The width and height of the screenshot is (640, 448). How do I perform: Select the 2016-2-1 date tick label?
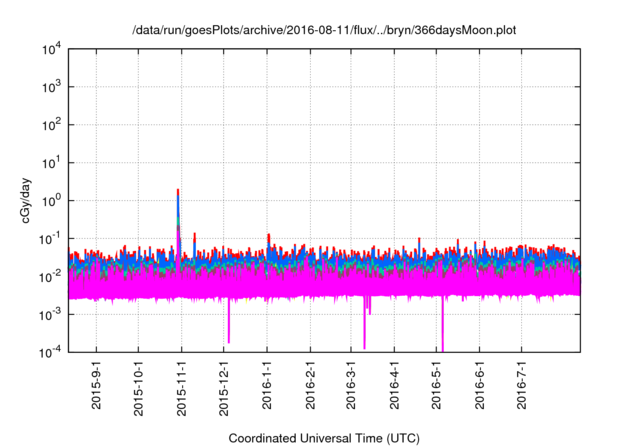coord(310,387)
